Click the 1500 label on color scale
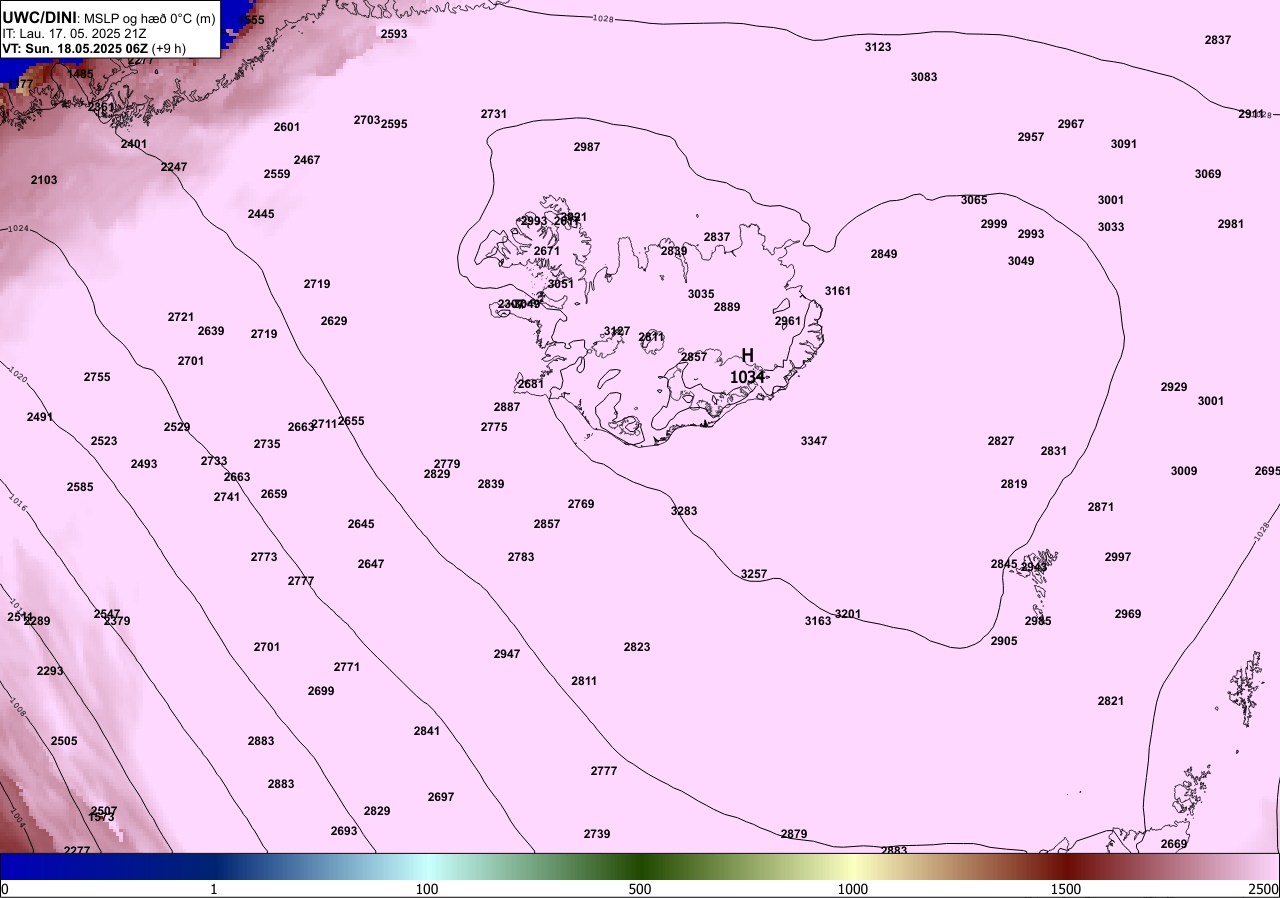 click(x=1066, y=889)
